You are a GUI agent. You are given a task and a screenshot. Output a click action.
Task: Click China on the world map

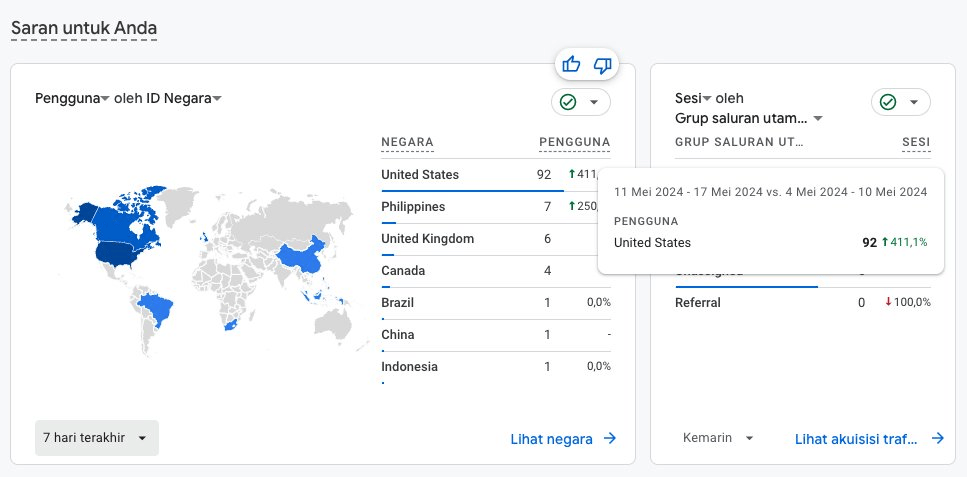[302, 254]
